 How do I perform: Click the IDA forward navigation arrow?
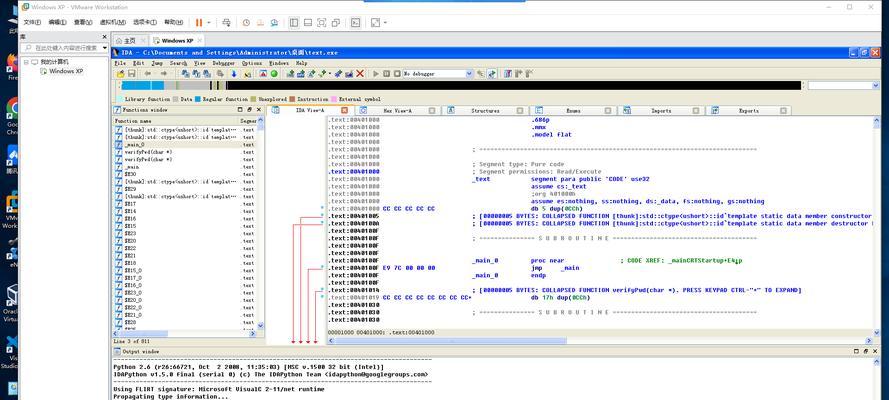click(163, 74)
